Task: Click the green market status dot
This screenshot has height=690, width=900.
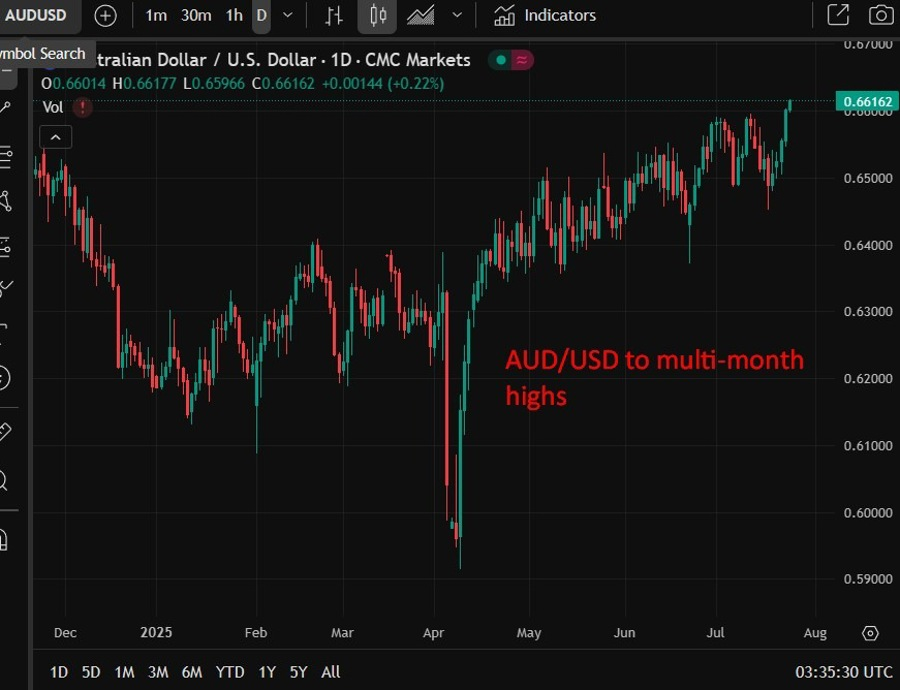Action: tap(501, 60)
